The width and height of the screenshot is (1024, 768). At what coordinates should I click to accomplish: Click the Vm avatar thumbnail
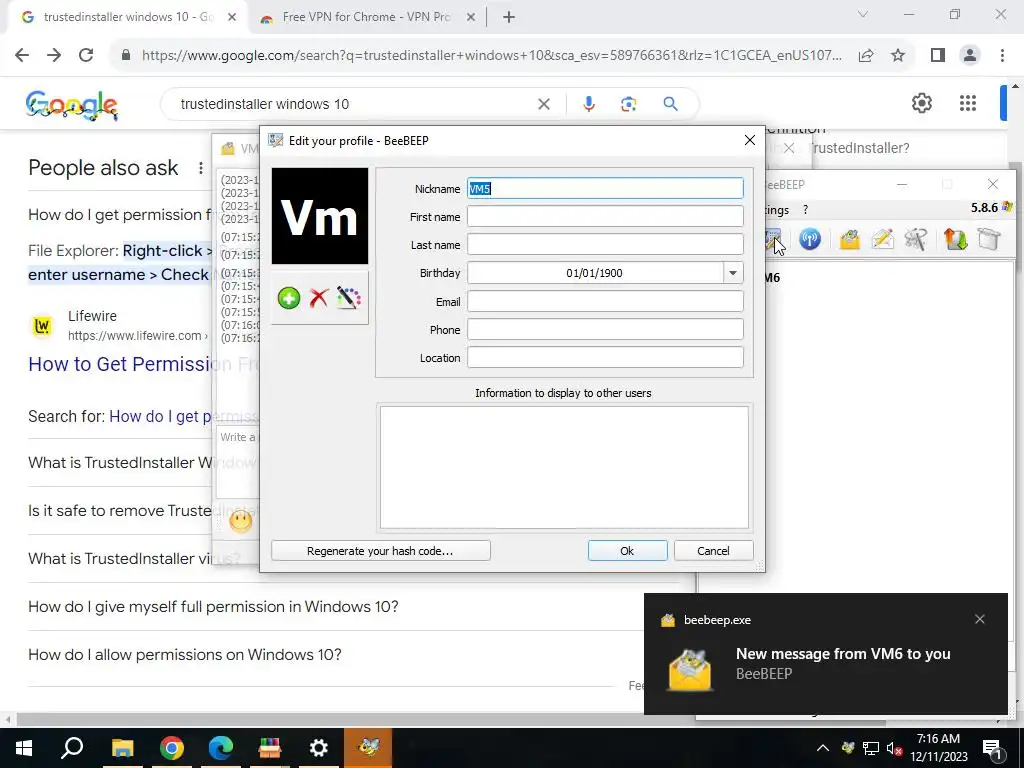[x=320, y=216]
